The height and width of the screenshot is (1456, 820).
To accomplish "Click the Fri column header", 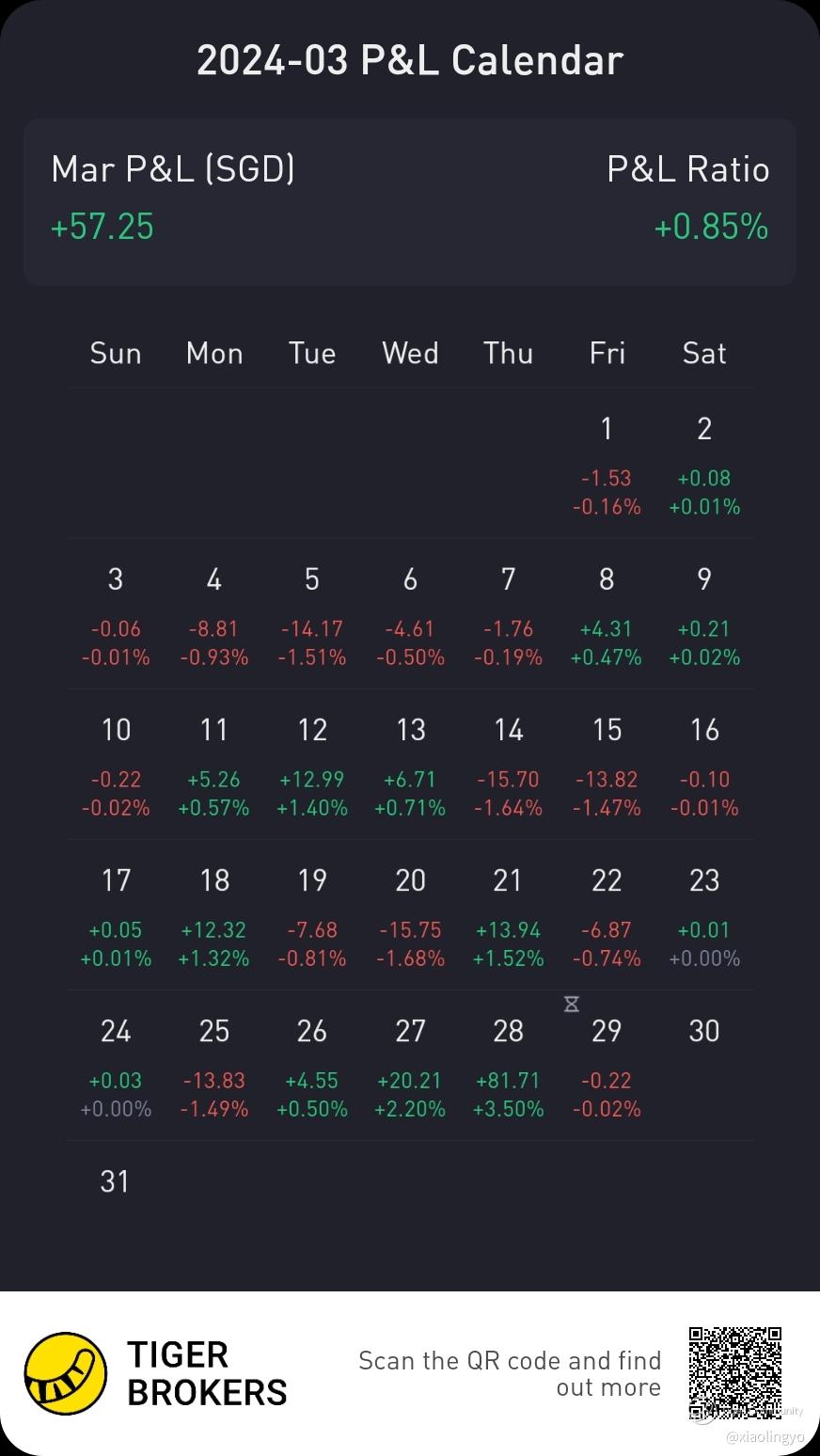I will pyautogui.click(x=607, y=353).
